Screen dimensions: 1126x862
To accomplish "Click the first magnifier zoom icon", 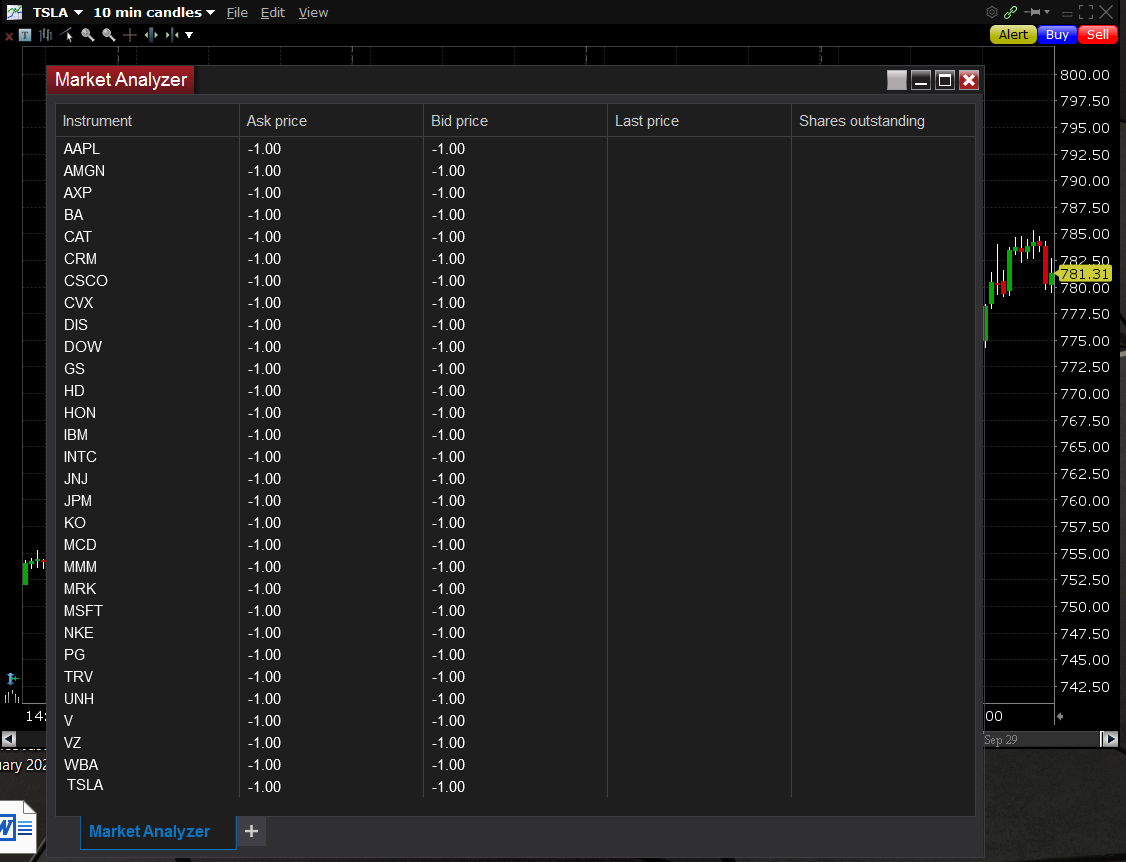I will pyautogui.click(x=88, y=34).
